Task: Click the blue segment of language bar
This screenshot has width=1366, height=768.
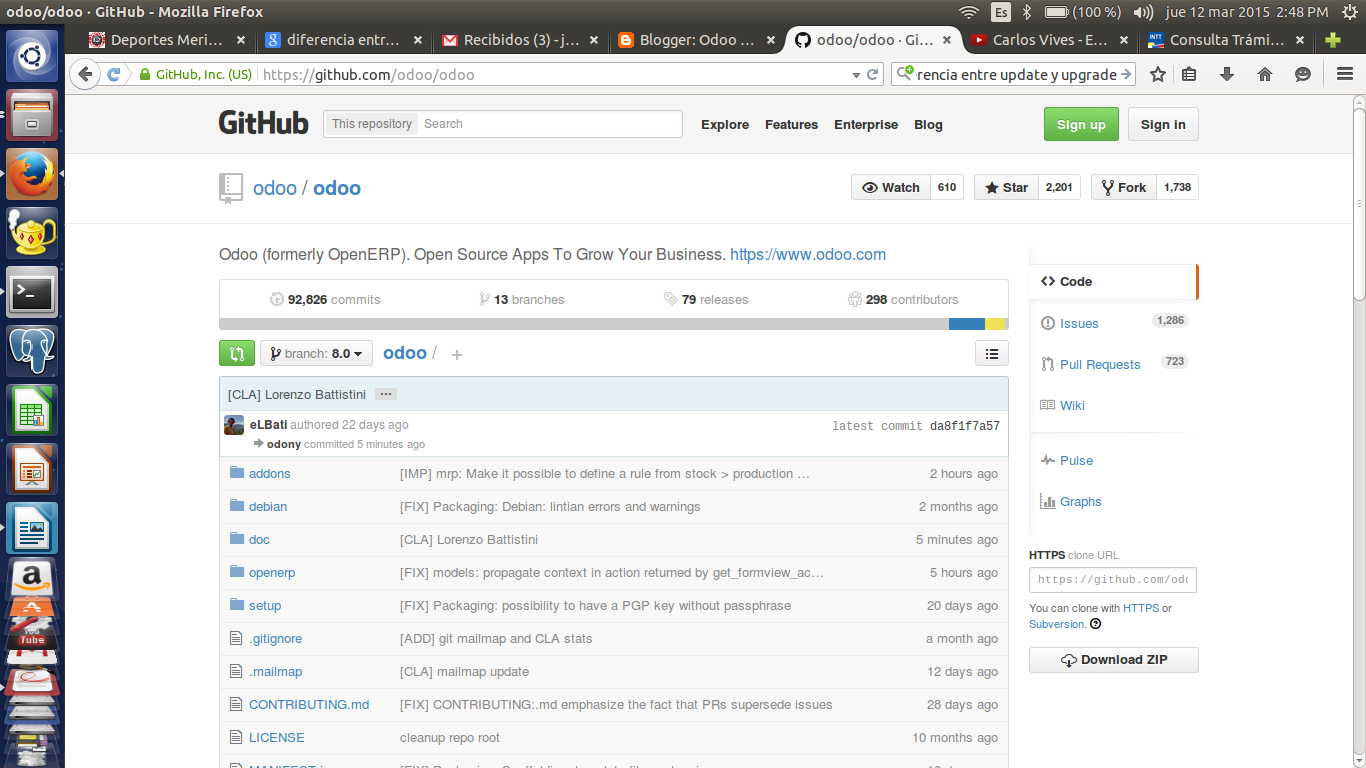Action: (x=967, y=324)
